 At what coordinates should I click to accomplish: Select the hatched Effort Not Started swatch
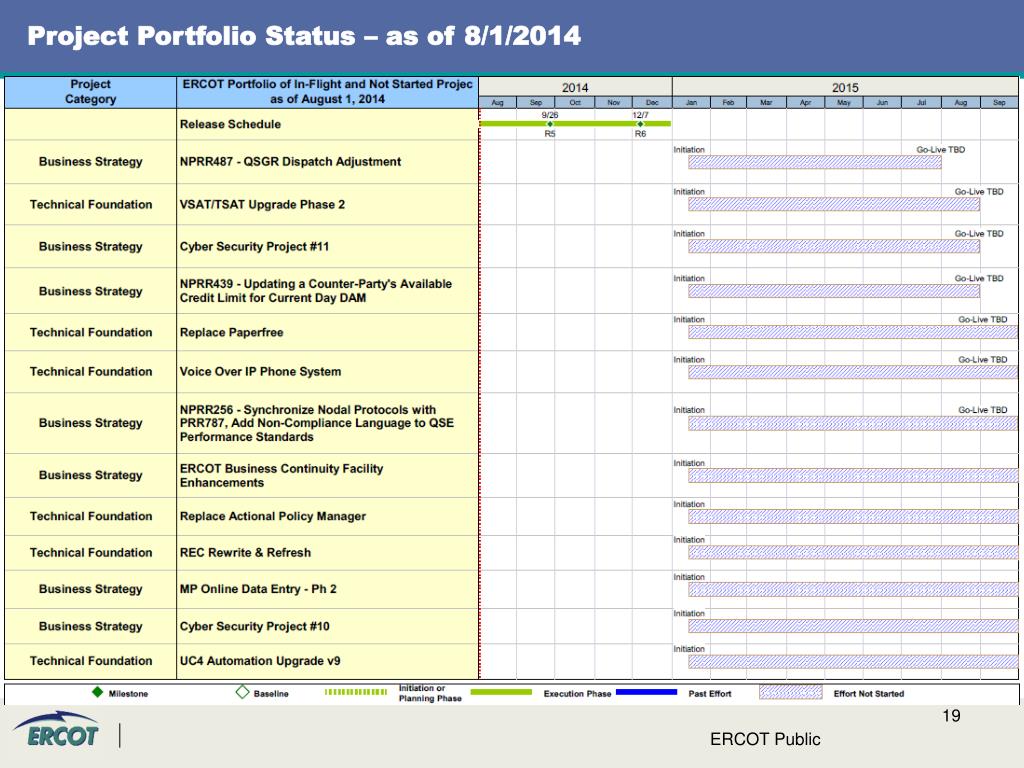pos(790,692)
